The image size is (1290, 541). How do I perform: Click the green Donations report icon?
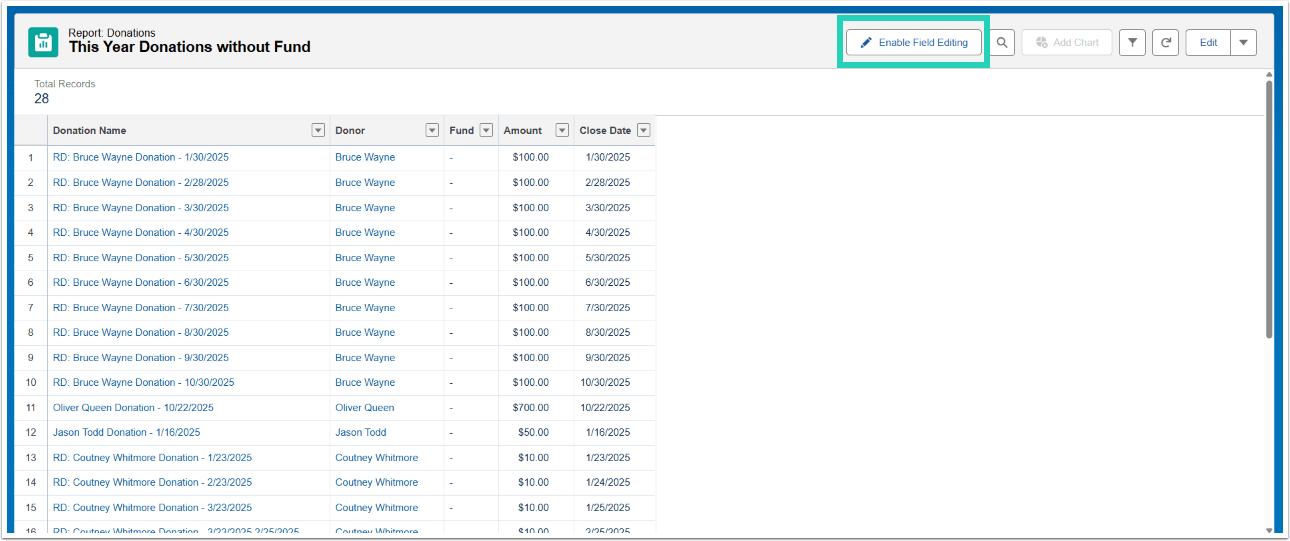43,42
